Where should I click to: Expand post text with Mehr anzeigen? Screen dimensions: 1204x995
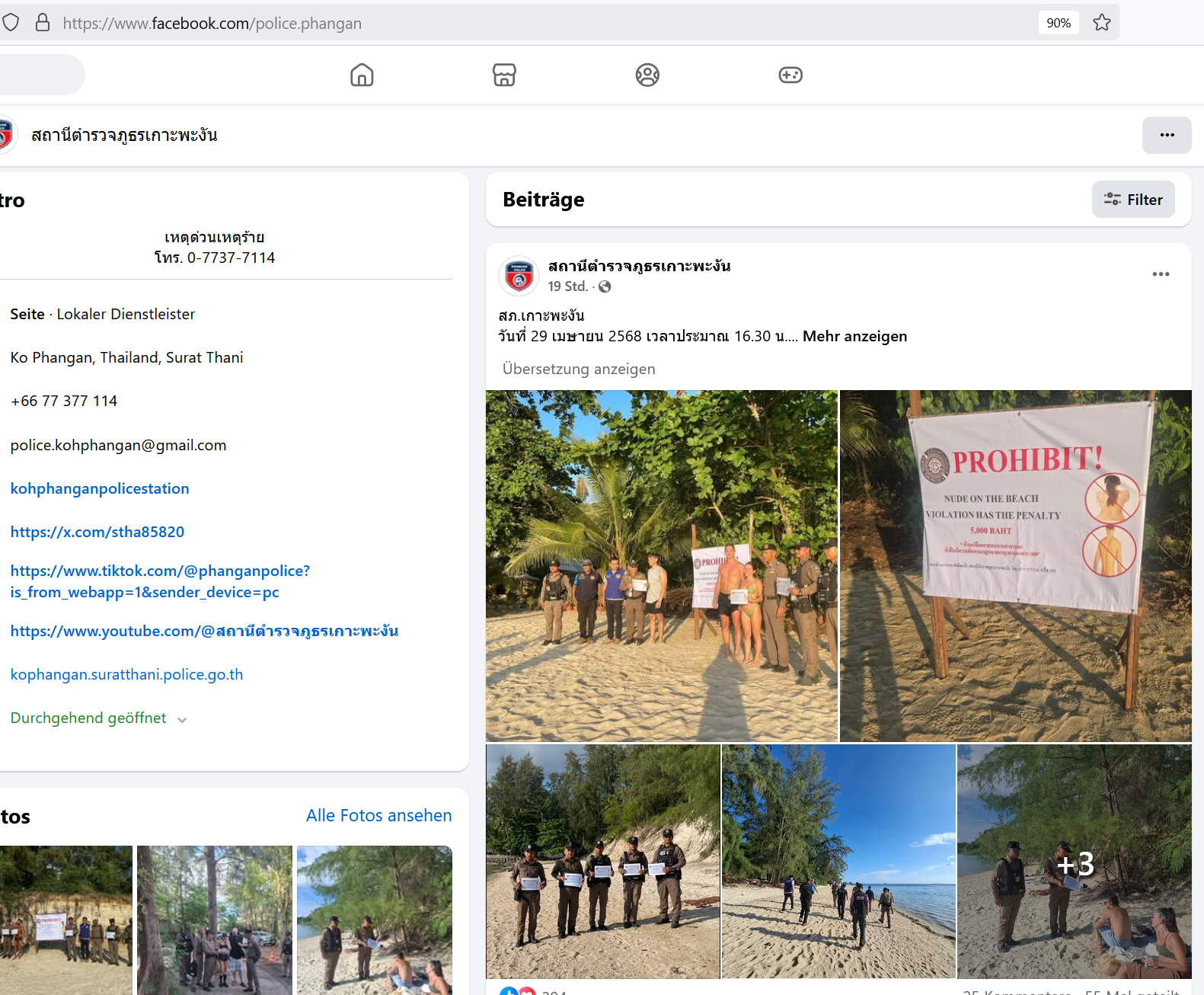[854, 336]
